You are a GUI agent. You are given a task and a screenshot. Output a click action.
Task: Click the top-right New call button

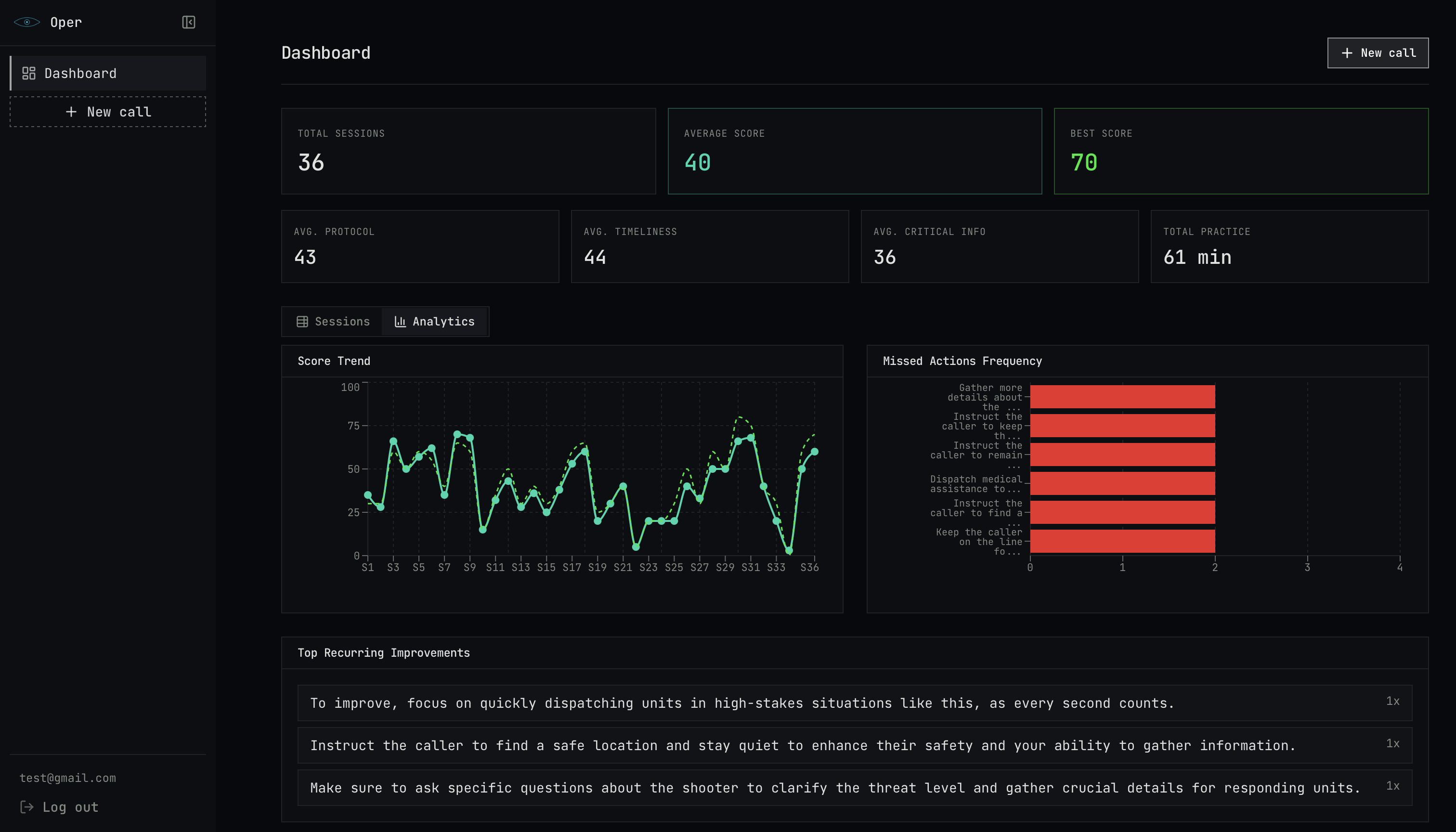click(x=1377, y=53)
